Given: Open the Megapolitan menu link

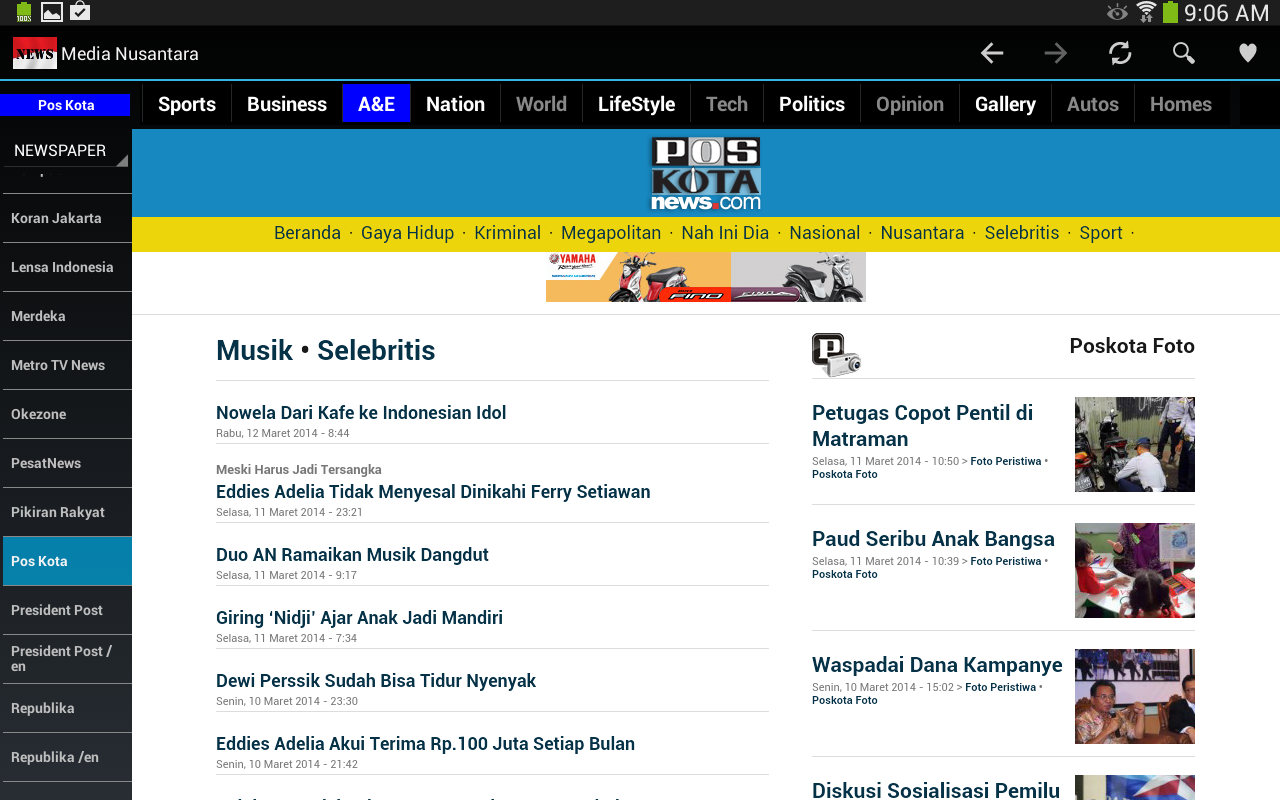Looking at the screenshot, I should click(611, 233).
